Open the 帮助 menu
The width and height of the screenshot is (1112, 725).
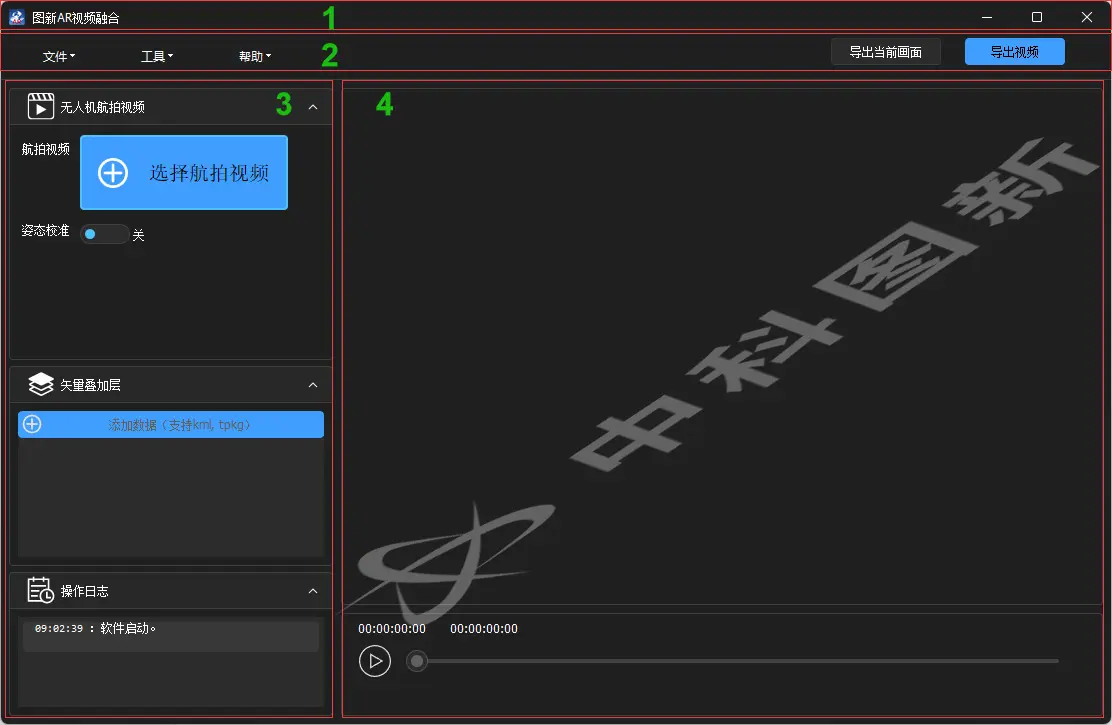(255, 56)
